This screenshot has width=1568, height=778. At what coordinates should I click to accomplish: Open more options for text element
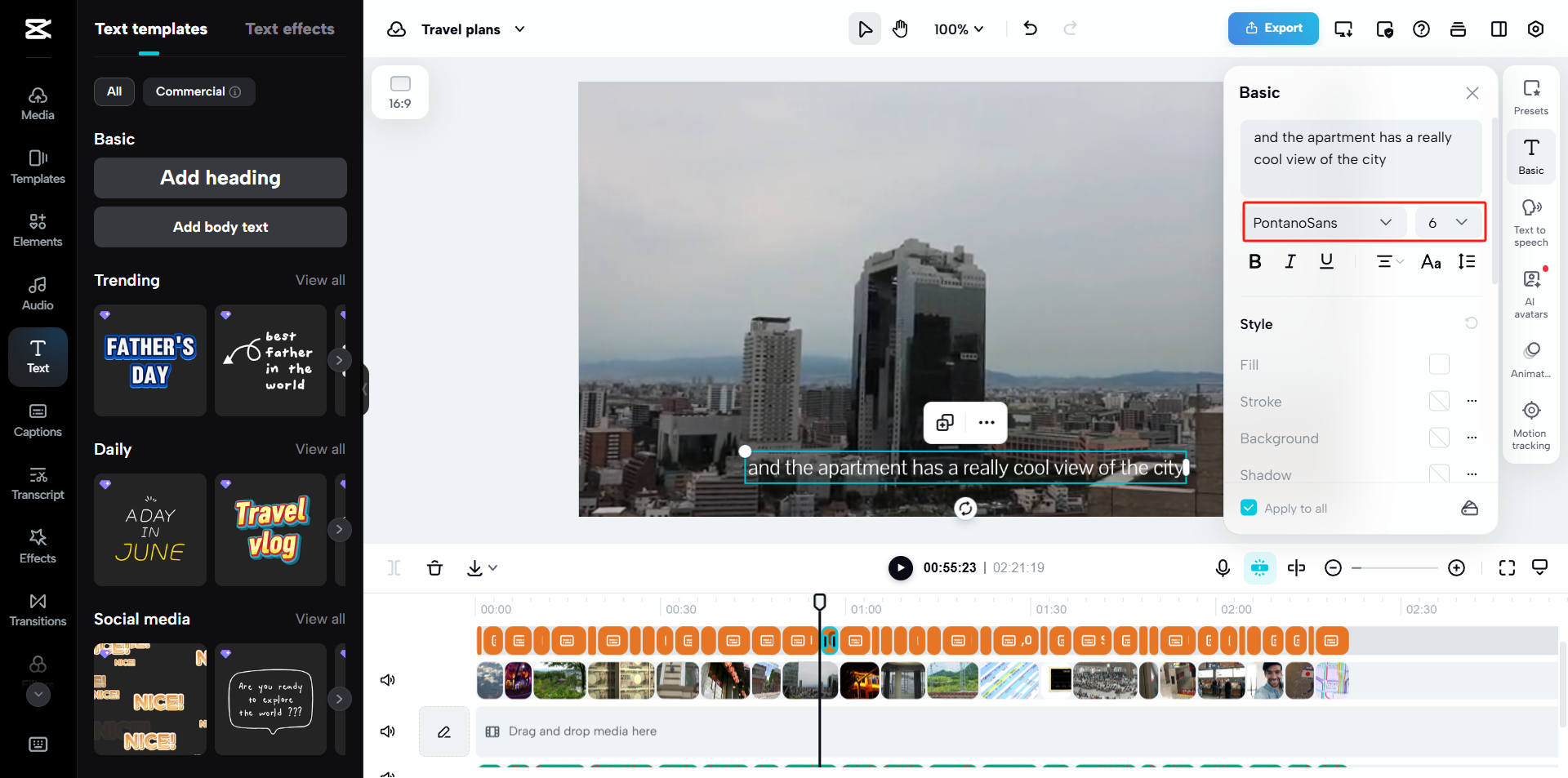(x=987, y=422)
